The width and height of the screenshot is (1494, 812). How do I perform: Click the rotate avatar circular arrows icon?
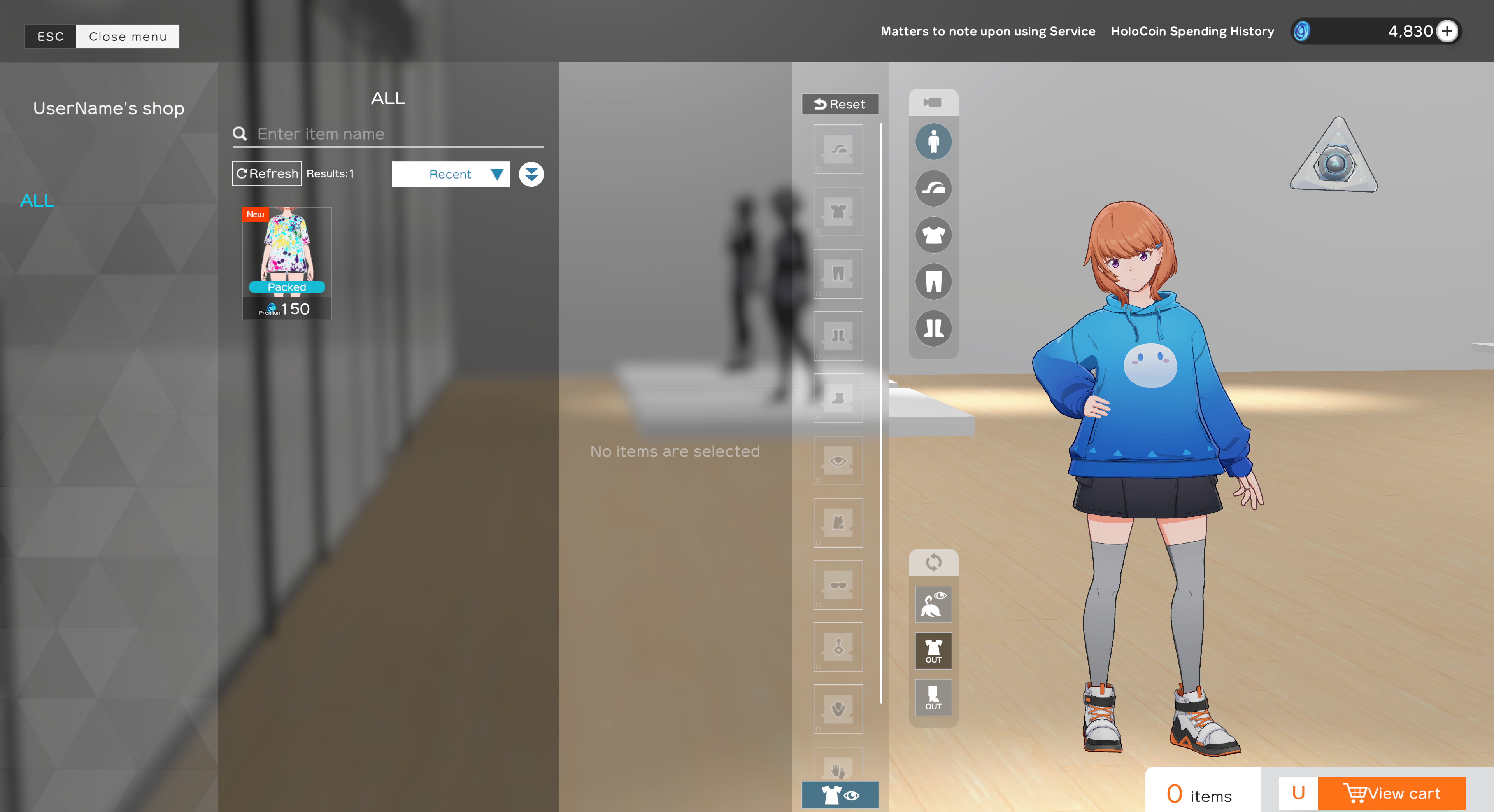[933, 562]
